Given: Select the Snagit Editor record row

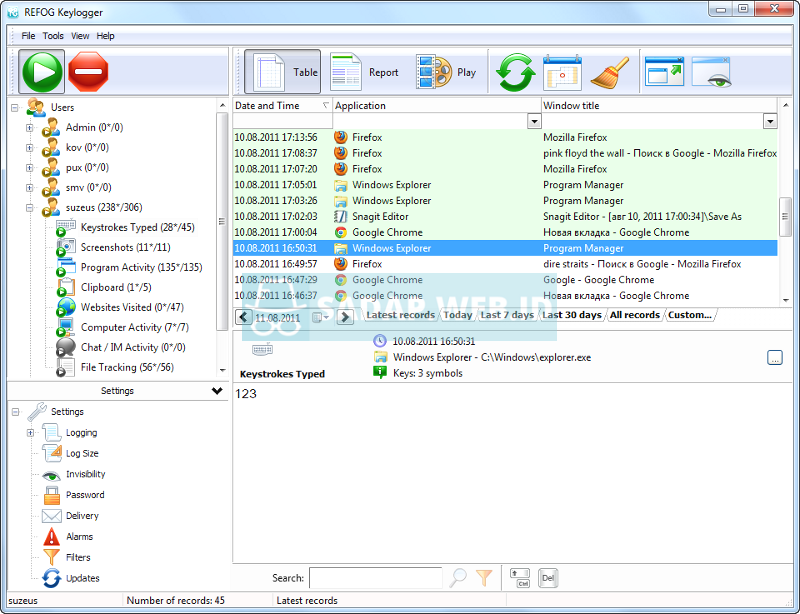Looking at the screenshot, I should click(505, 216).
